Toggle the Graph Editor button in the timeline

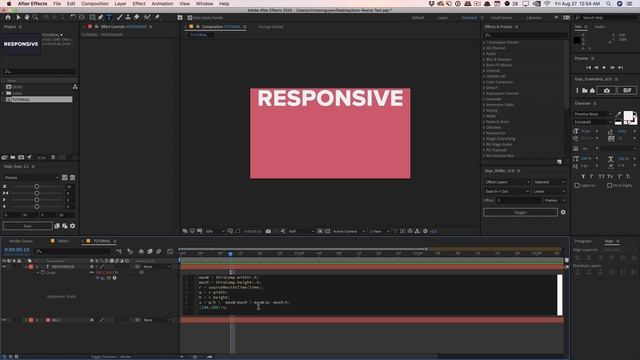[170, 251]
